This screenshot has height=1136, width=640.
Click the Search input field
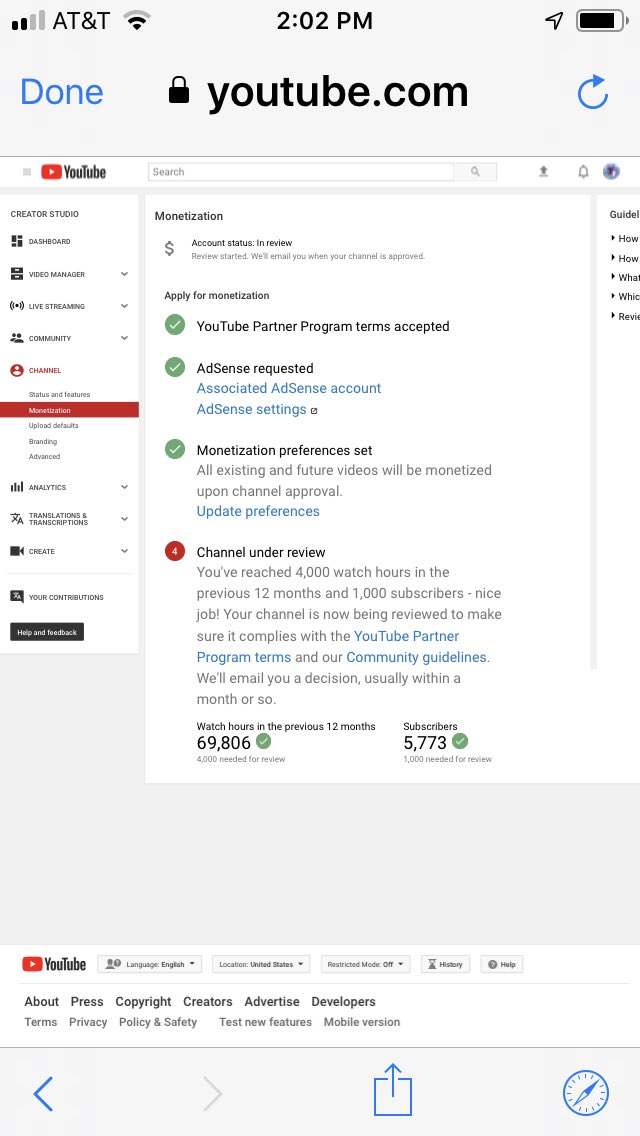pyautogui.click(x=301, y=172)
